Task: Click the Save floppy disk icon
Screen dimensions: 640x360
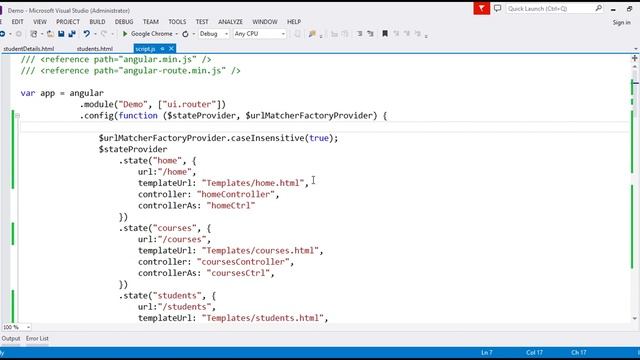Action: (x=61, y=34)
